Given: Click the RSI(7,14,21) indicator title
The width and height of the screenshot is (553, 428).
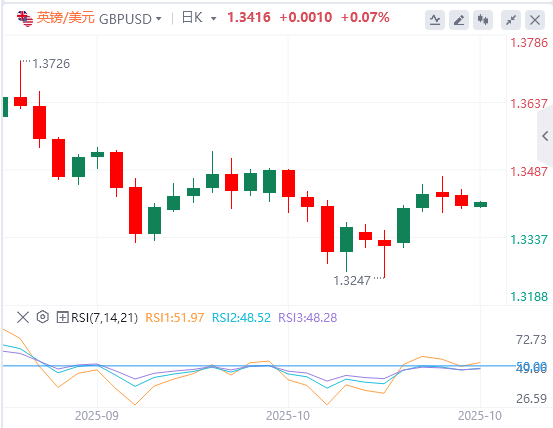Looking at the screenshot, I should (x=104, y=318).
